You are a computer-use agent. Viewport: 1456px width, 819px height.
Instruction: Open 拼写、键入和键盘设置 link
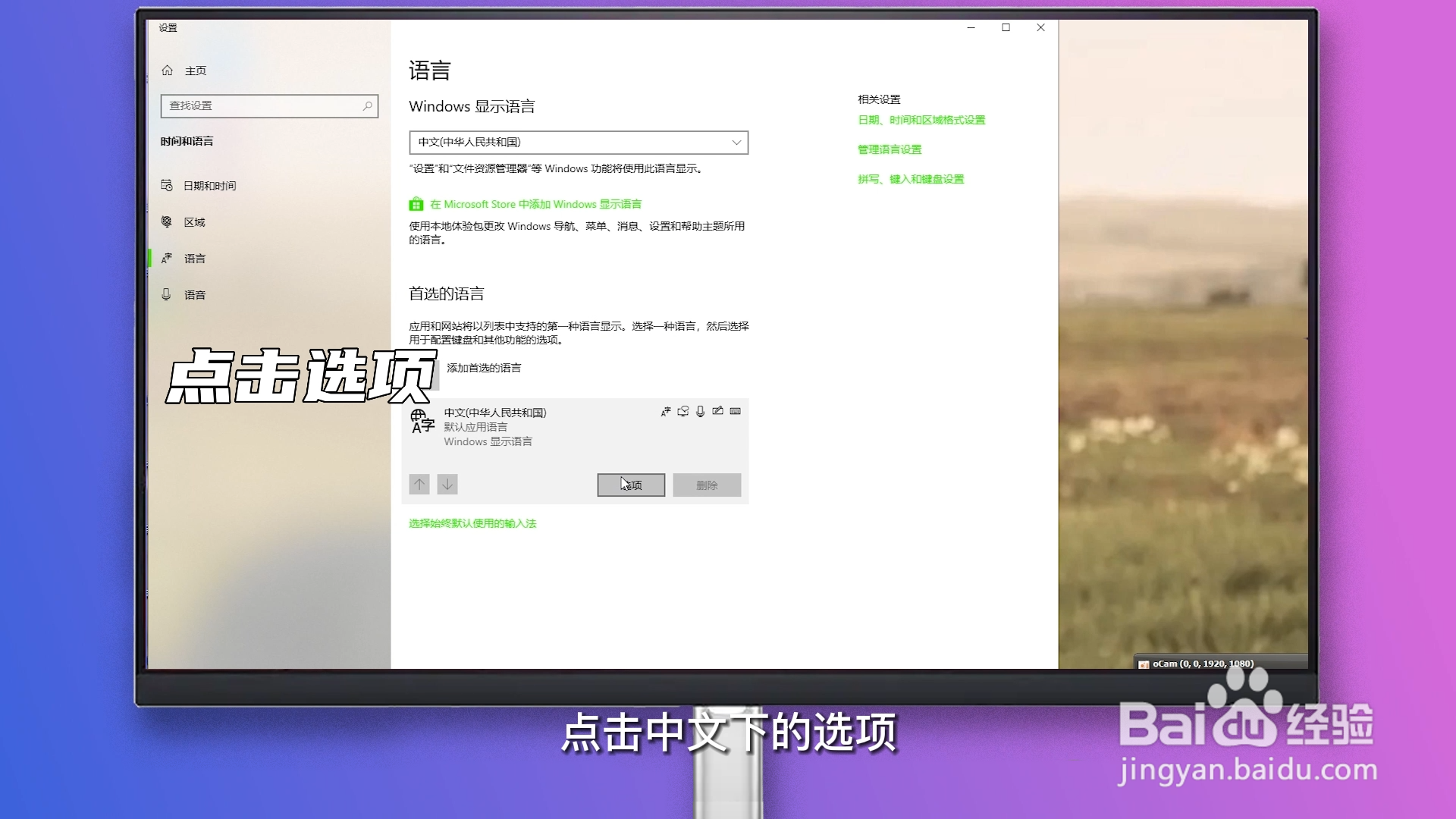pos(911,180)
